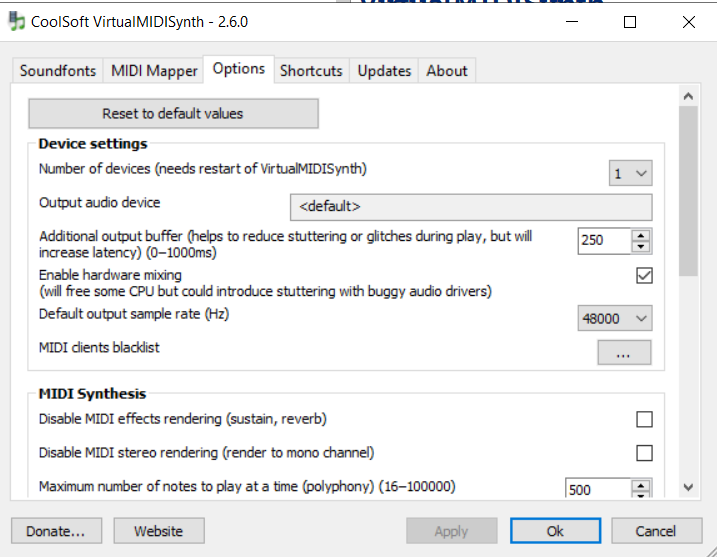
Task: Open the Default output sample rate dropdown
Action: pos(615,318)
